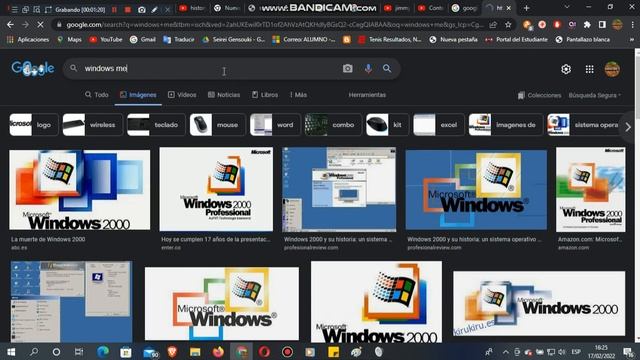
Task: Click page vertical scrollbar
Action: point(637,196)
